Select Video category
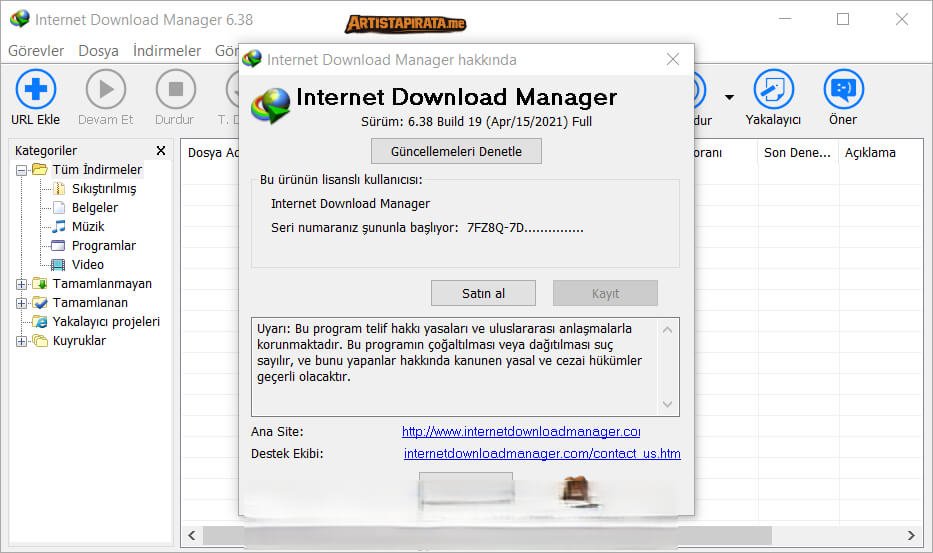Image resolution: width=933 pixels, height=553 pixels. (x=87, y=265)
